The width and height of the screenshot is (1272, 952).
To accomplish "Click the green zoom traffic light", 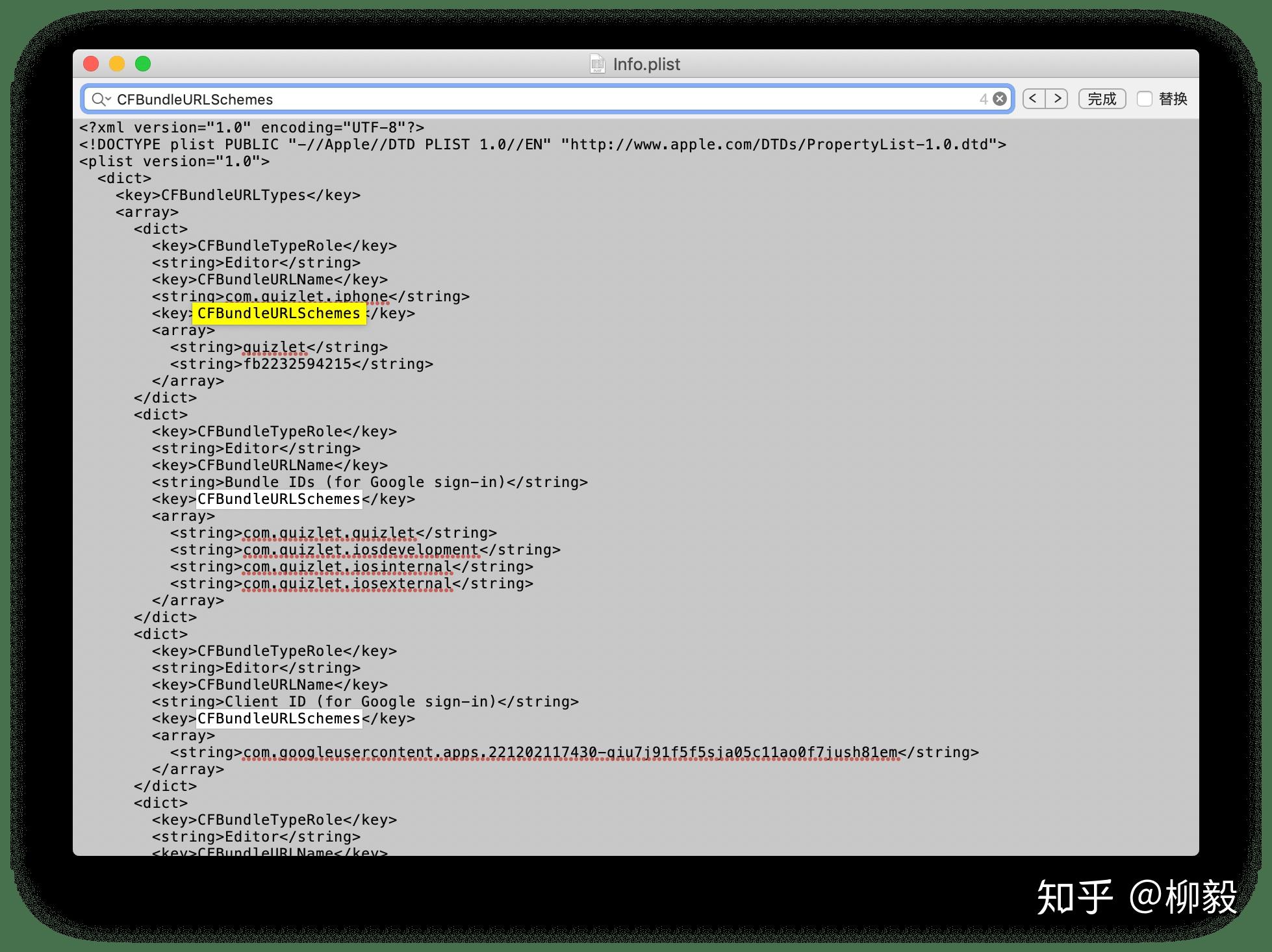I will [x=144, y=64].
